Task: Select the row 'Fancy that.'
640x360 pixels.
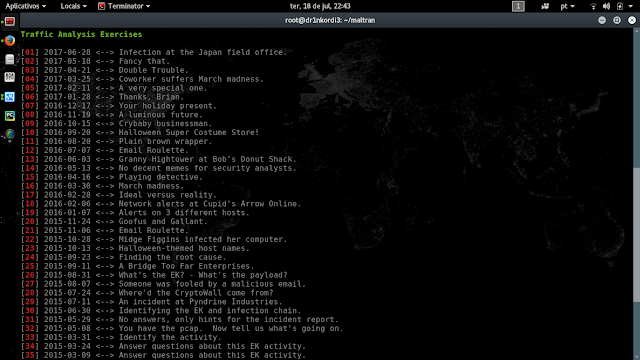Action: click(x=95, y=61)
